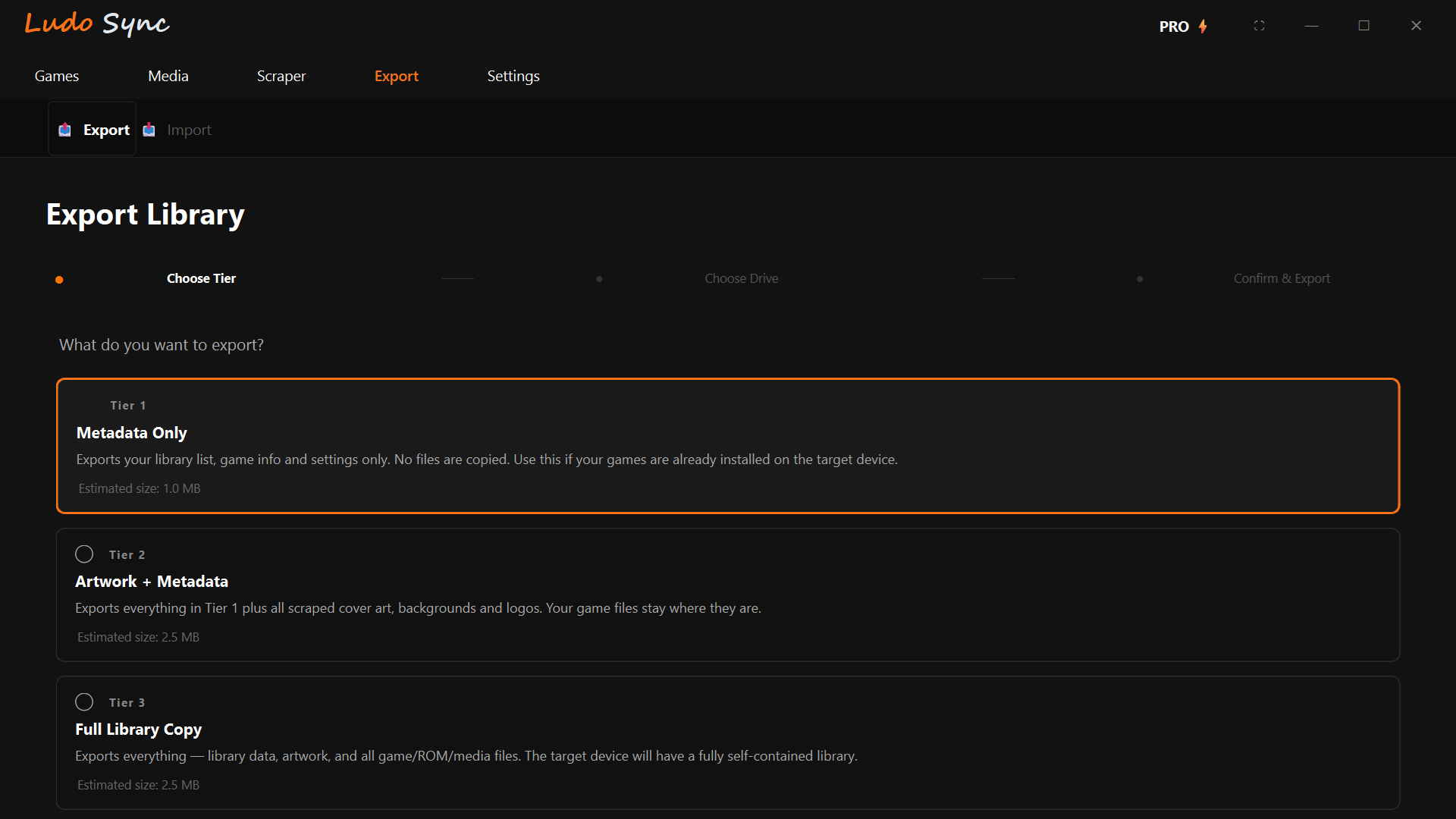Select the Export main navigation tab
Screen dimensions: 1456x819
click(396, 76)
